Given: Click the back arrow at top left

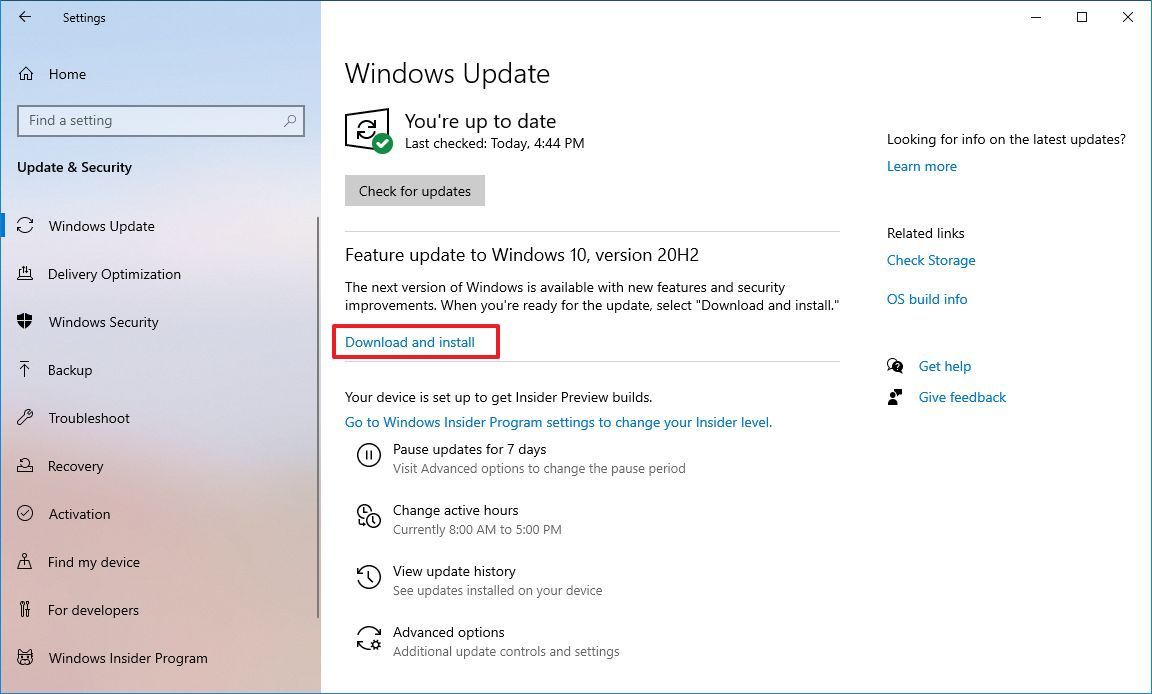Looking at the screenshot, I should pos(24,17).
